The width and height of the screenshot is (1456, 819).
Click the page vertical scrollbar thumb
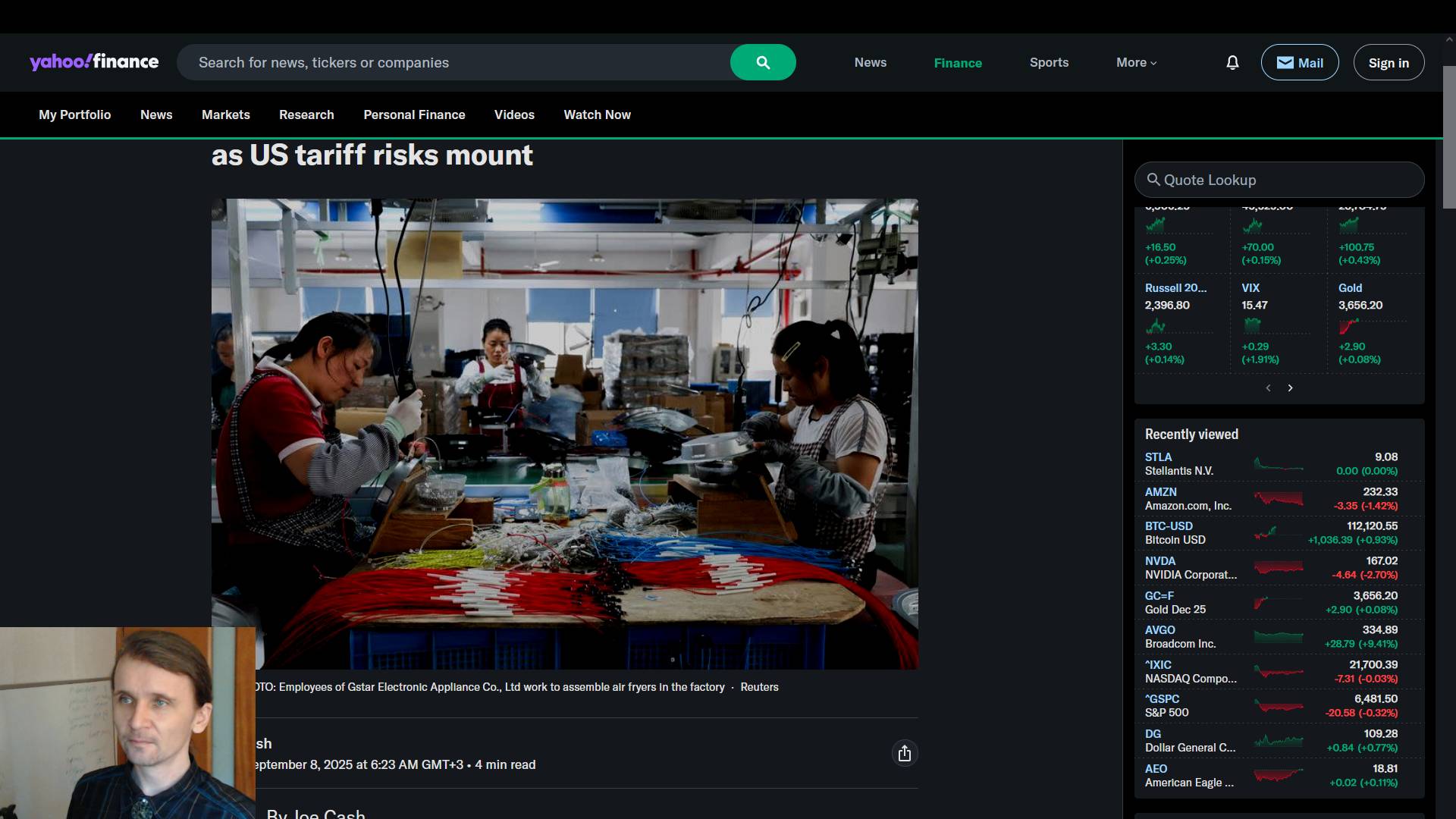(1449, 136)
